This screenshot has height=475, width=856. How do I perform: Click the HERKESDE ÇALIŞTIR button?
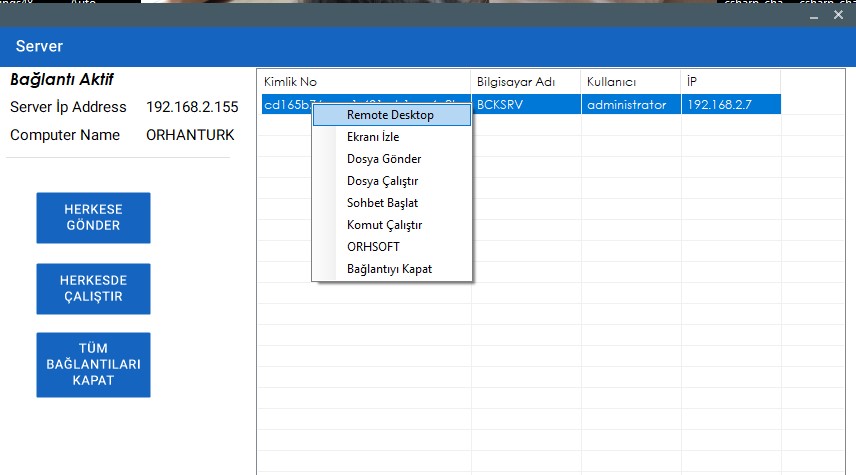point(93,288)
